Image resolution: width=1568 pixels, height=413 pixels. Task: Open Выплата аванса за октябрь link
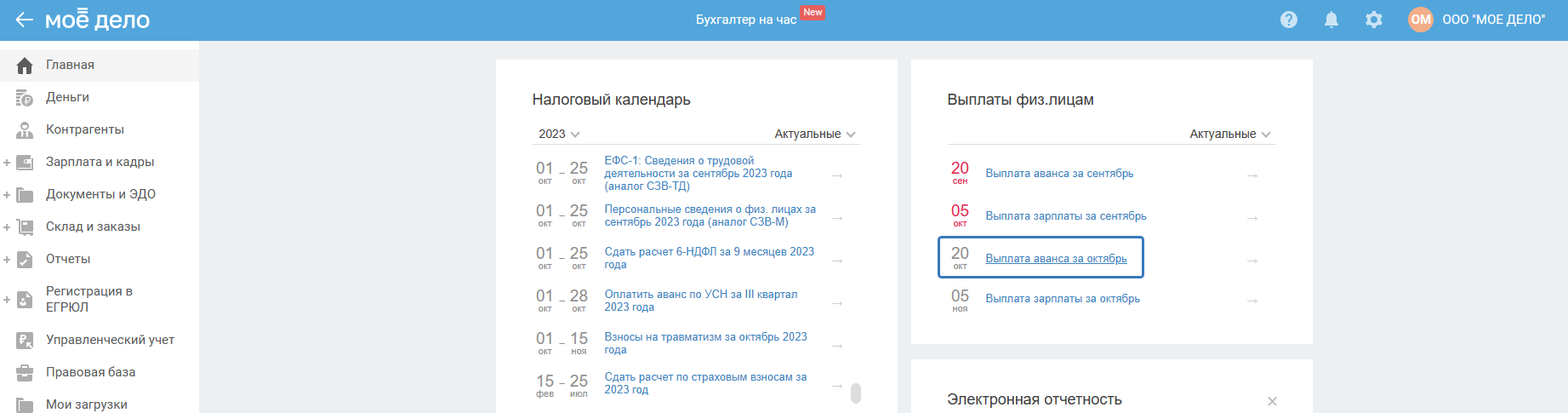pyautogui.click(x=1056, y=259)
